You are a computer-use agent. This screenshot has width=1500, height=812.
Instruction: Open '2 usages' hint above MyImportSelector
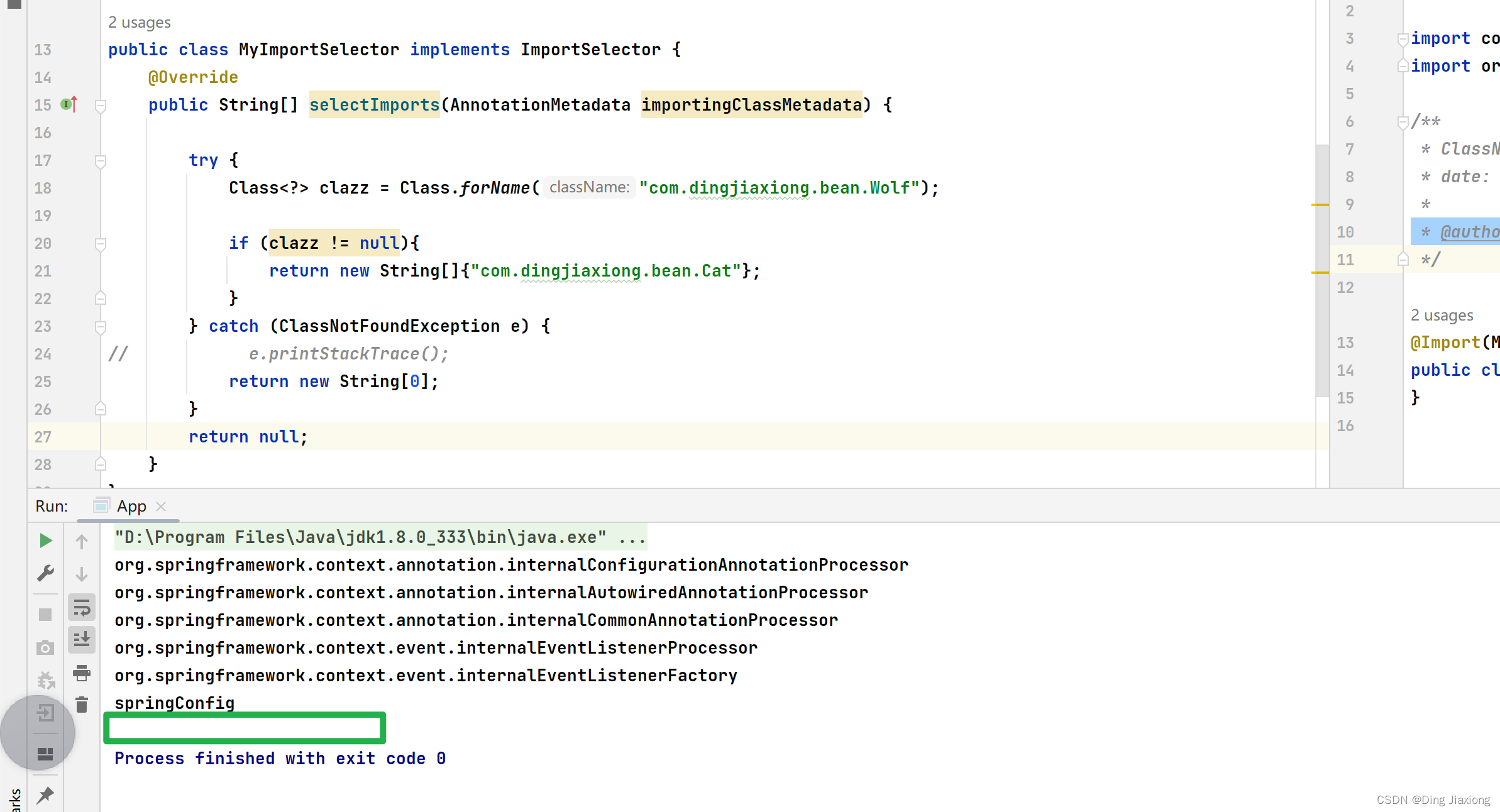(139, 23)
